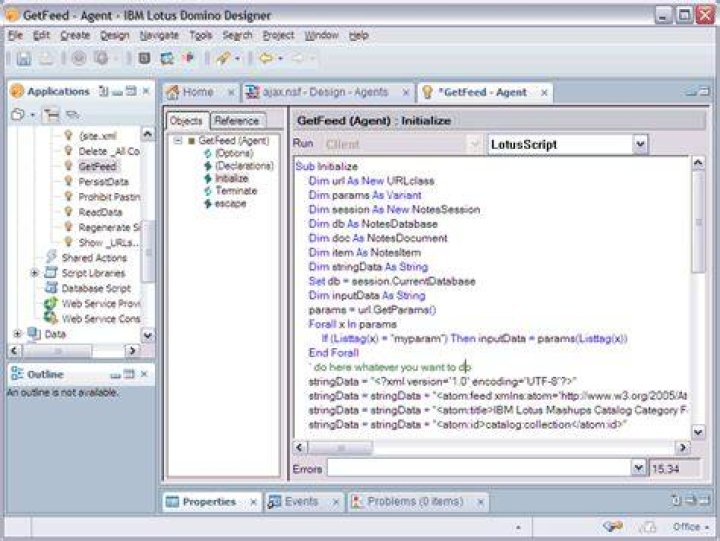The width and height of the screenshot is (720, 541).
Task: Open dropdown arrow beside Back toolbar icon
Action: [x=280, y=58]
